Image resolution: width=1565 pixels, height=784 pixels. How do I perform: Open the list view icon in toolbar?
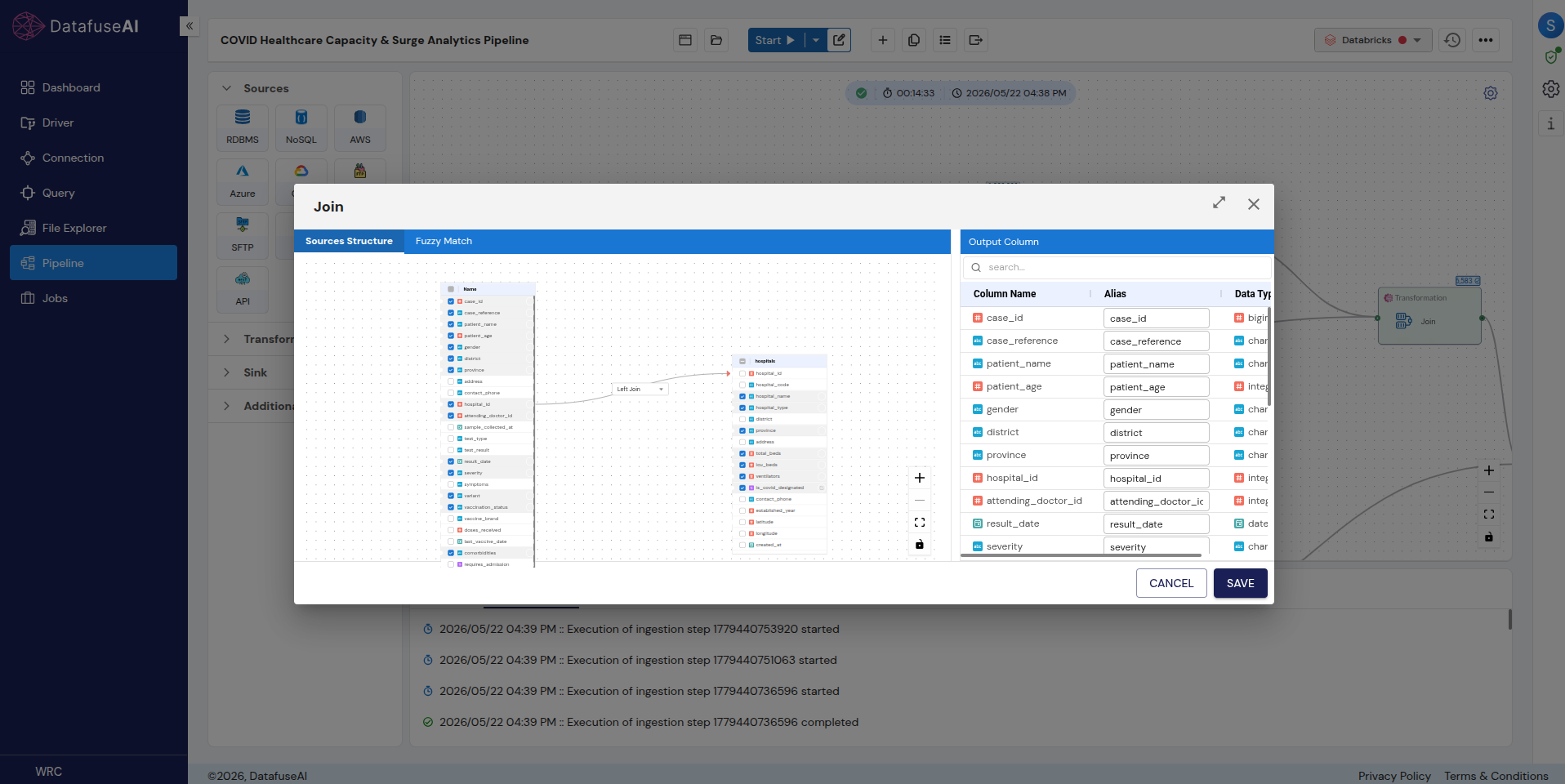(x=945, y=40)
